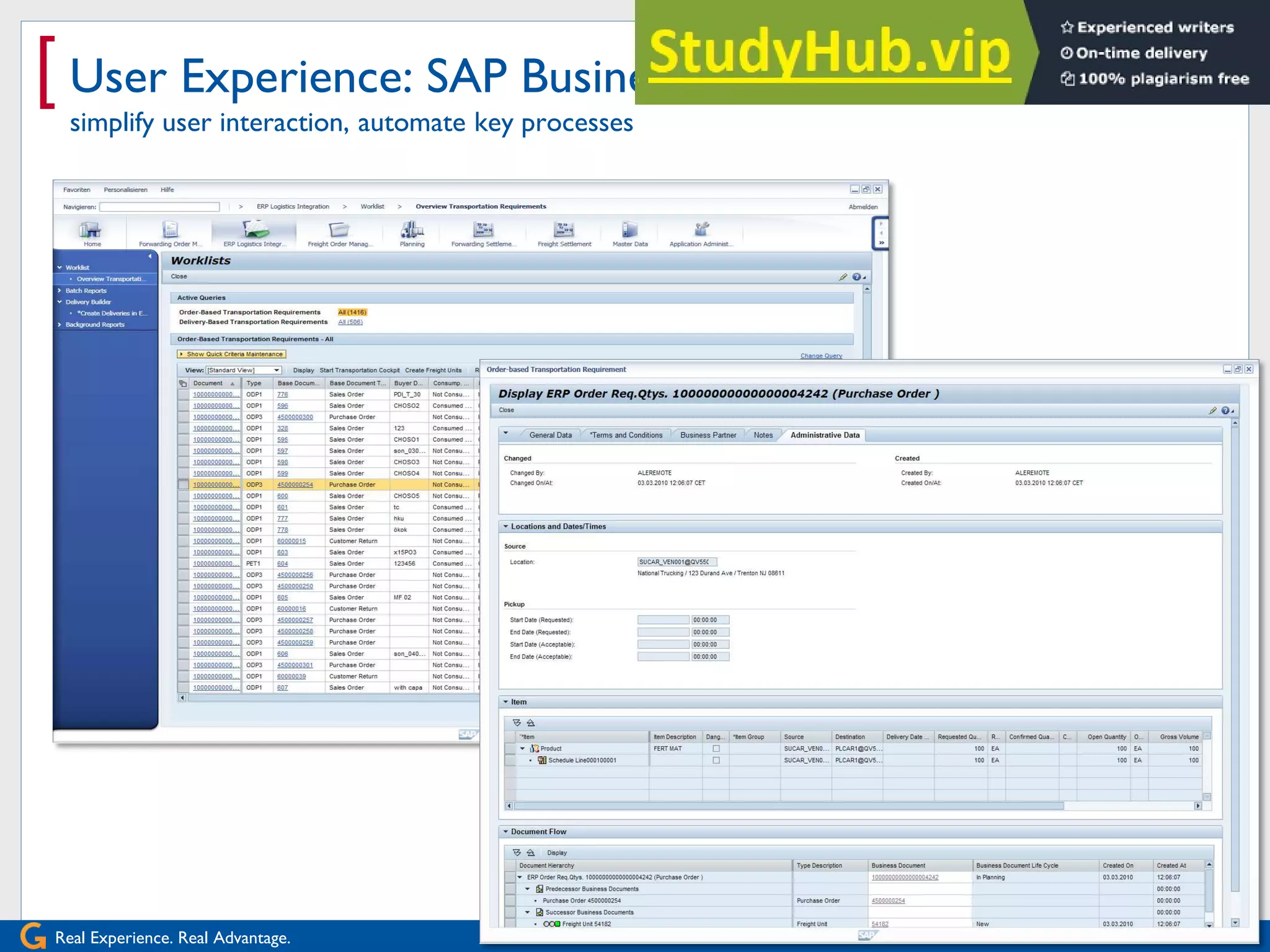
Task: Click Source Location input field
Action: tap(677, 562)
